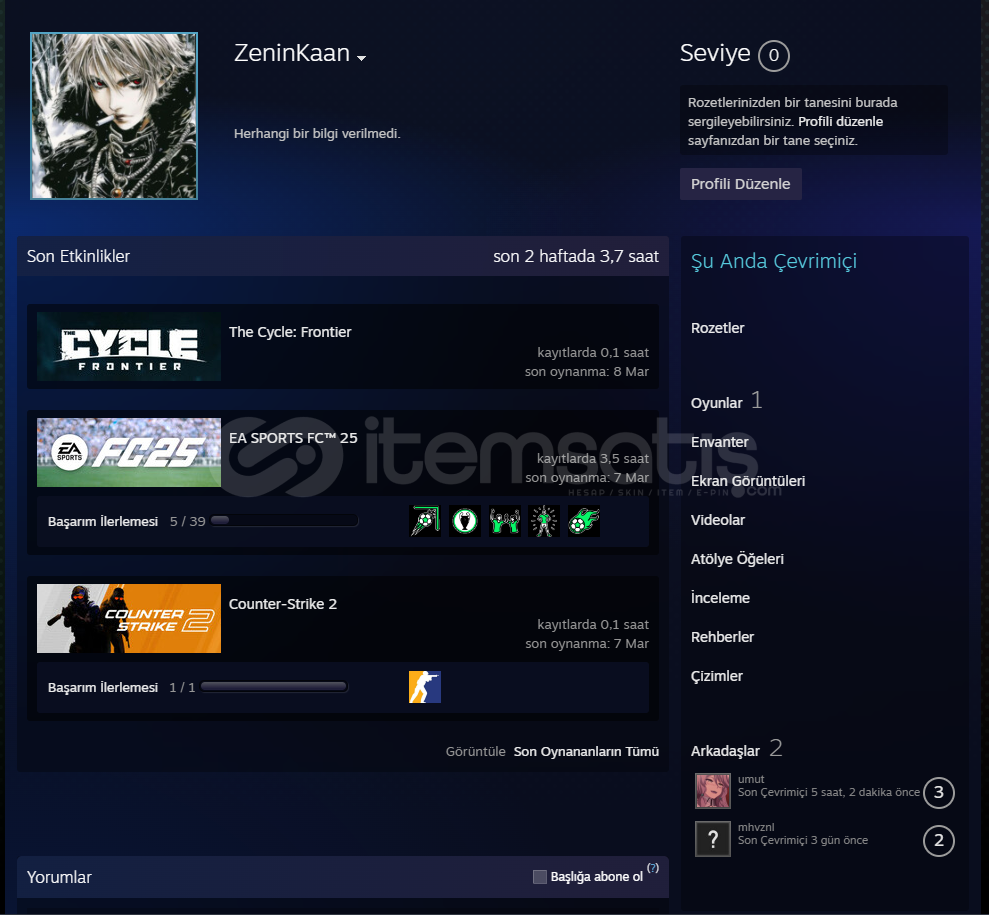Click the level 0 badge next to Seviye
Viewport: 989px width, 915px height.
774,55
